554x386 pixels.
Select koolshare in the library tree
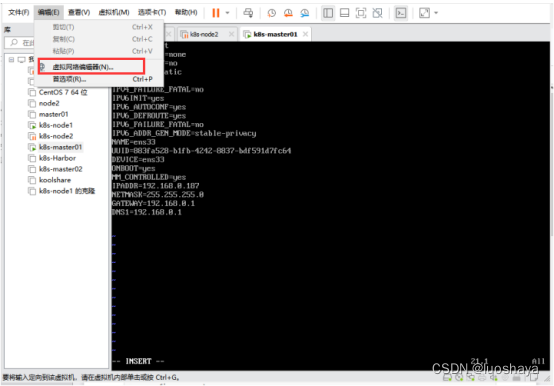pos(55,180)
